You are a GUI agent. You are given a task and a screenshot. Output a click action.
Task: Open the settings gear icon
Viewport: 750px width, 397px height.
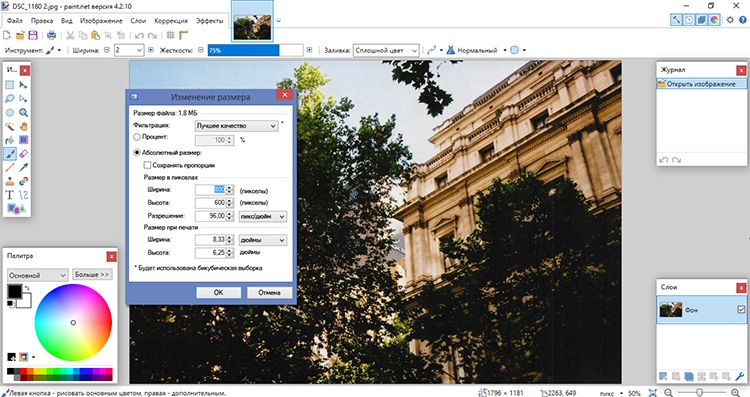(x=730, y=20)
